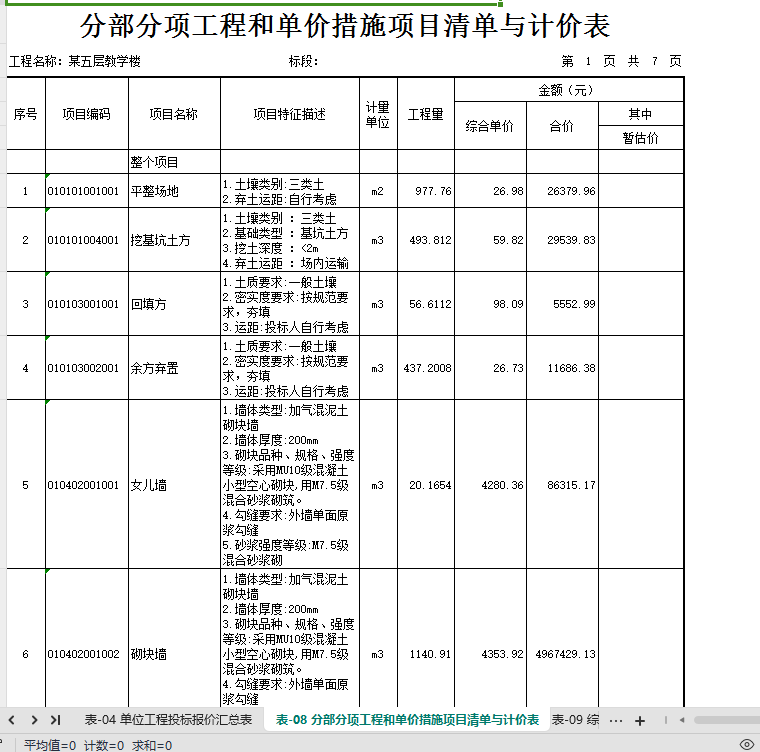Click 求和=0 in the status bar
Viewport: 760px width, 752px height.
152,745
